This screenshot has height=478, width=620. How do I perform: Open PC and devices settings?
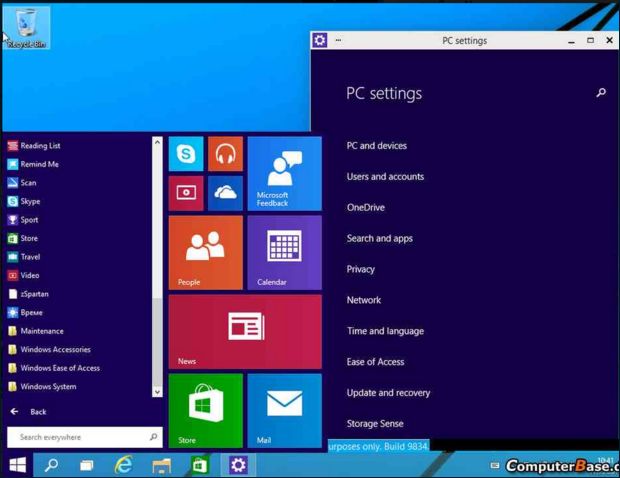click(x=377, y=146)
